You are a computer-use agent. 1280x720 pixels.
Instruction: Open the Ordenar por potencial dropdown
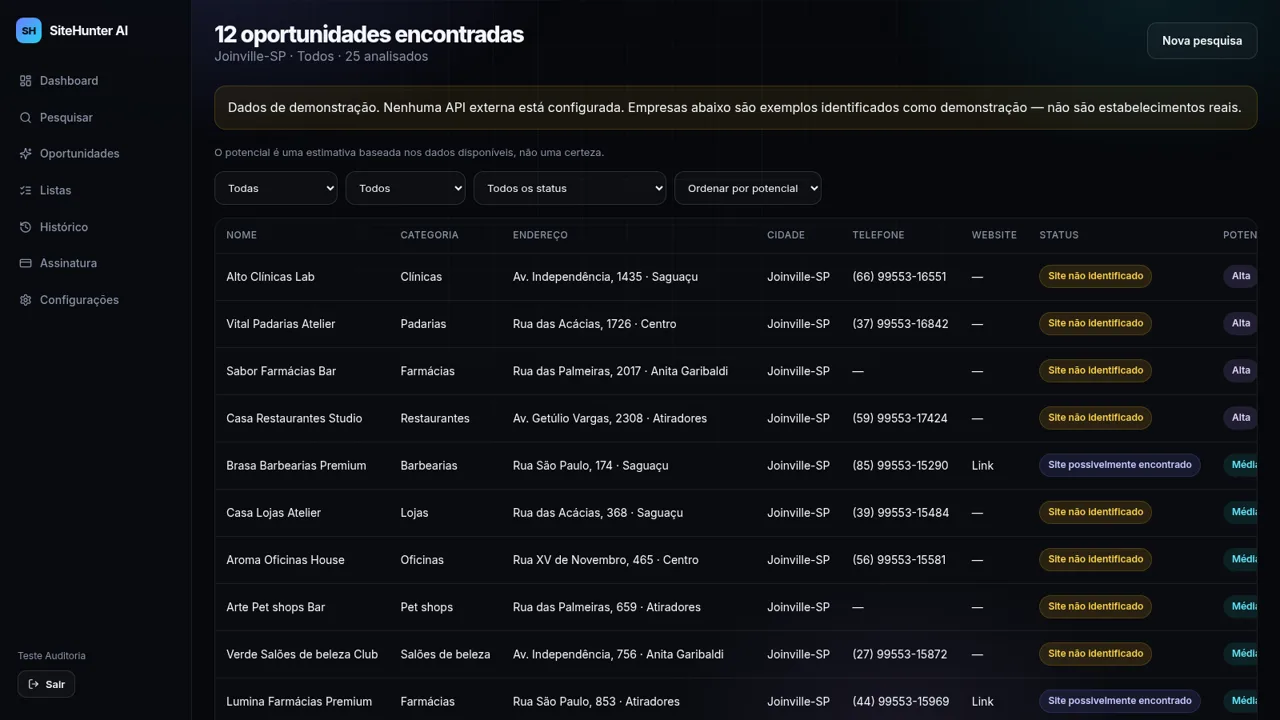coord(748,188)
